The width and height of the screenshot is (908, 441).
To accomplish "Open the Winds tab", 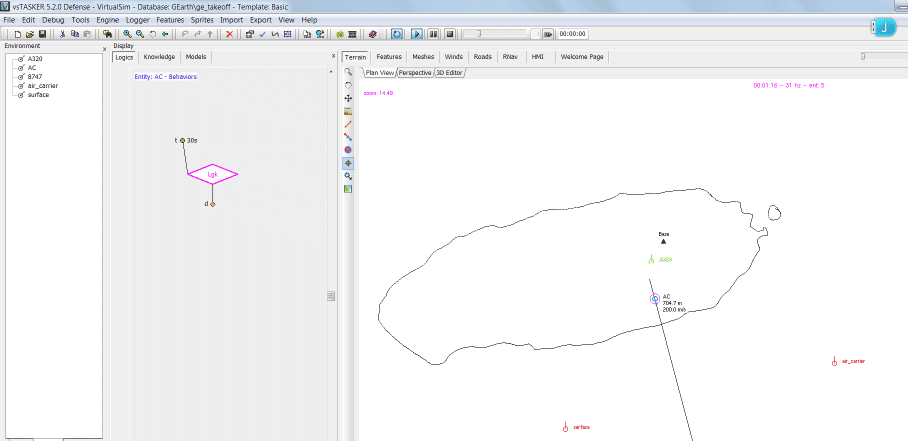I will [x=453, y=57].
